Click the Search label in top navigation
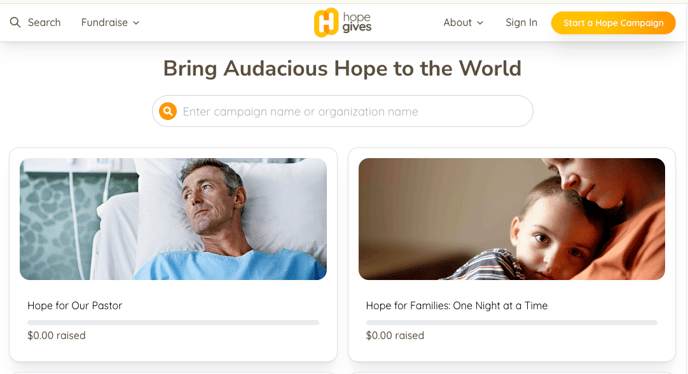Screen dimensions: 688x374 click(x=44, y=22)
